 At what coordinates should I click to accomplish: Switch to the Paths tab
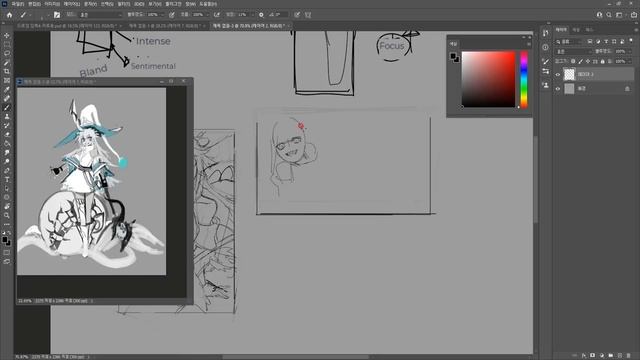[589, 30]
